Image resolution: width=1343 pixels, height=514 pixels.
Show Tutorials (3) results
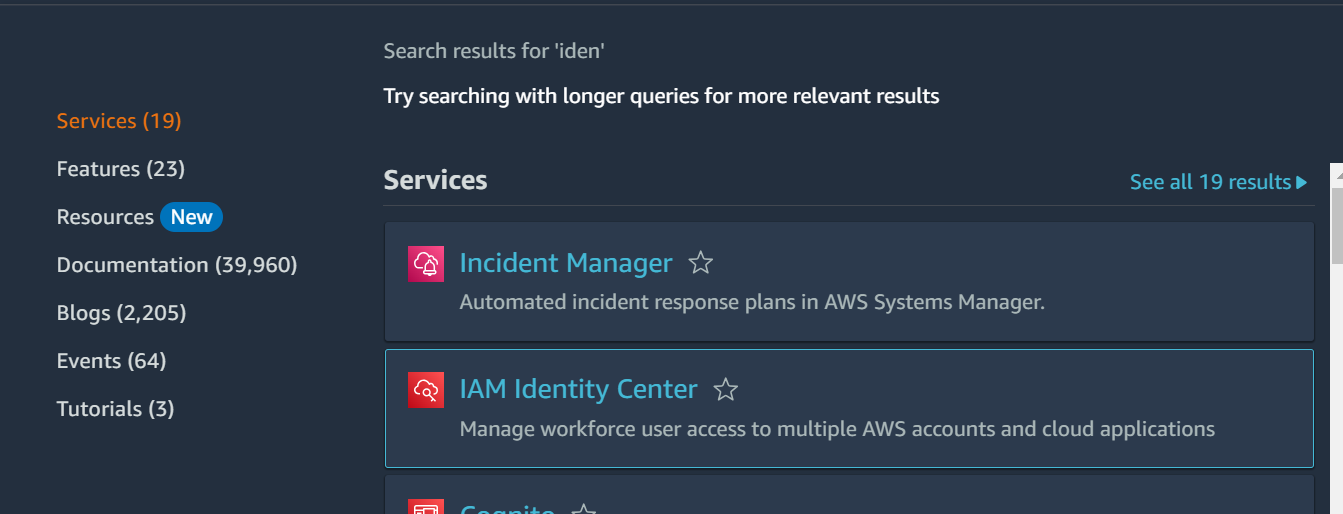116,409
